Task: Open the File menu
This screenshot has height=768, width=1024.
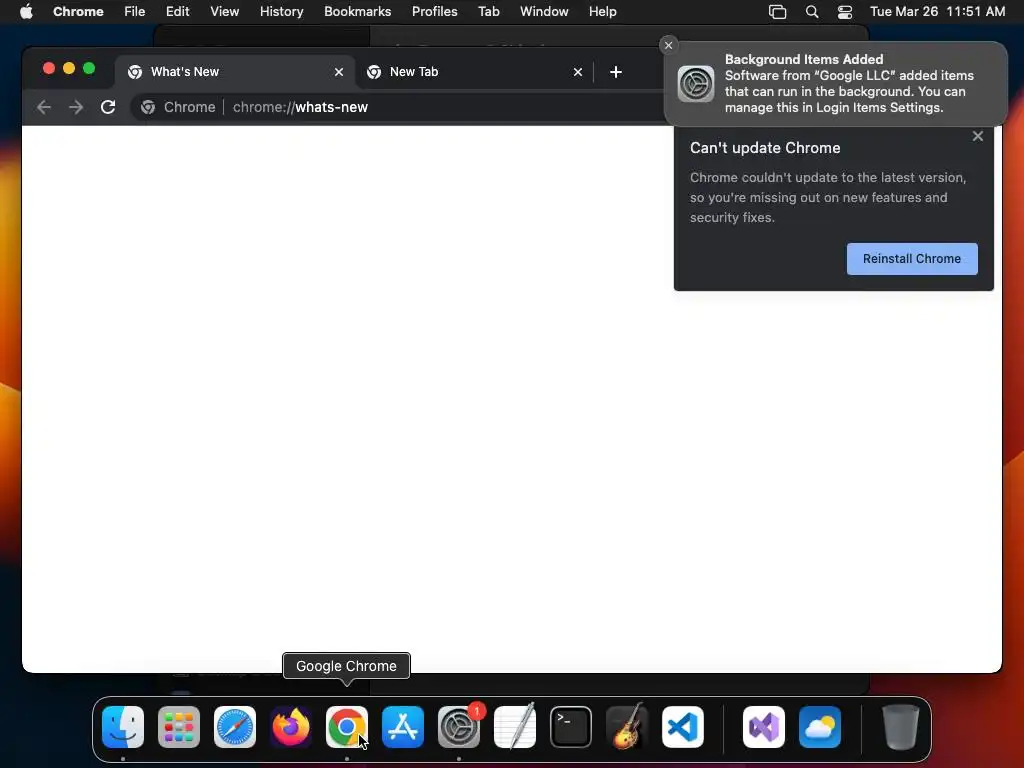Action: click(x=135, y=12)
